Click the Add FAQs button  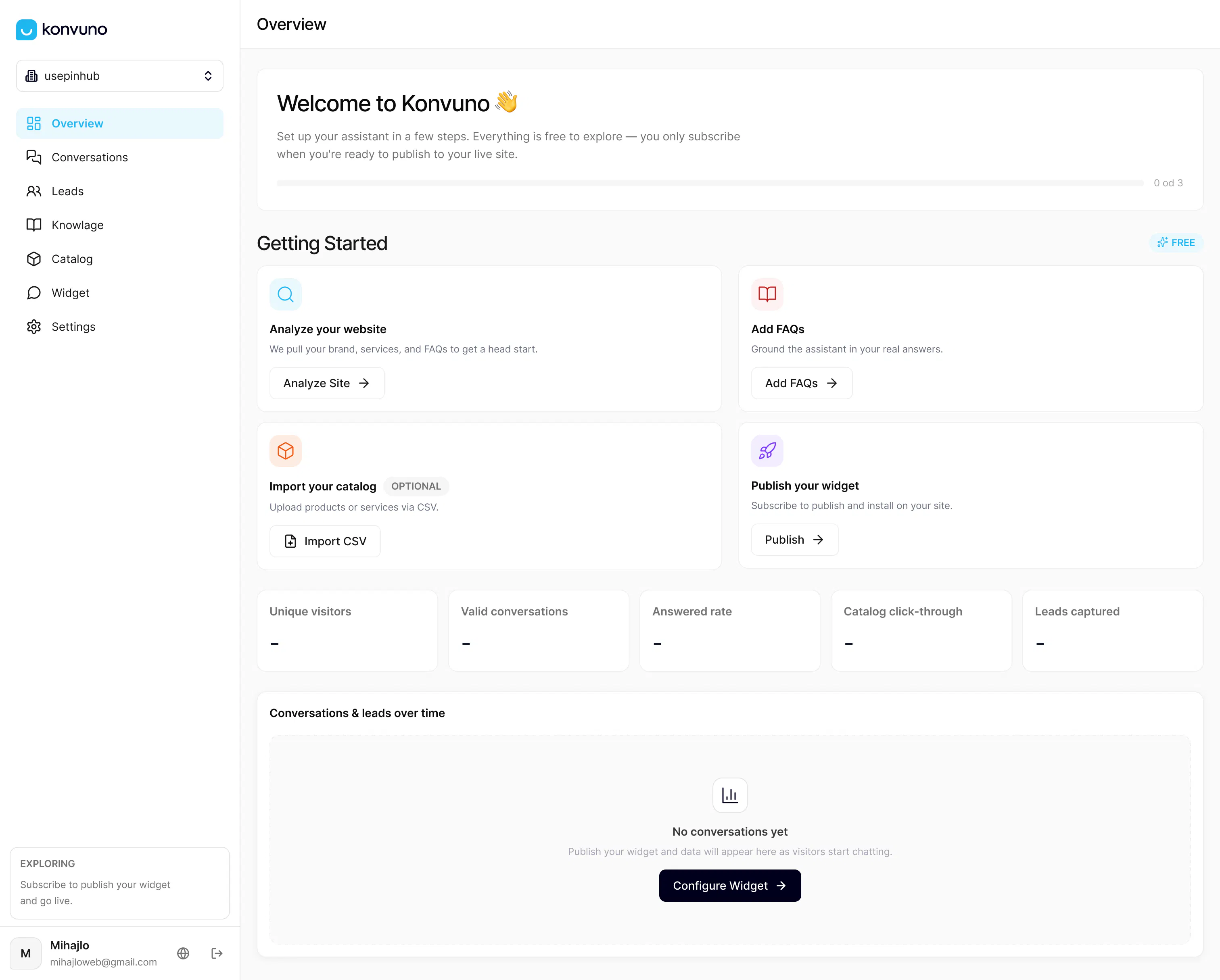tap(802, 383)
